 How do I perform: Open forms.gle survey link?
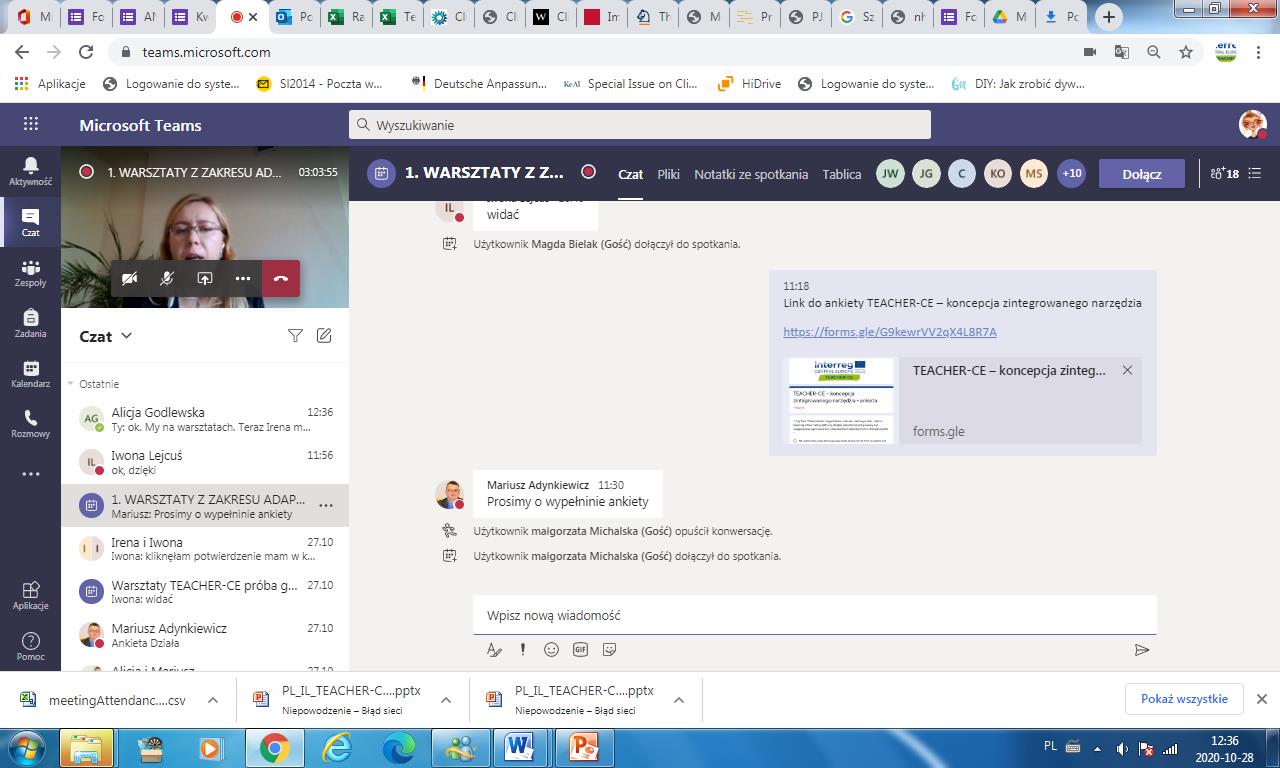[x=889, y=331]
